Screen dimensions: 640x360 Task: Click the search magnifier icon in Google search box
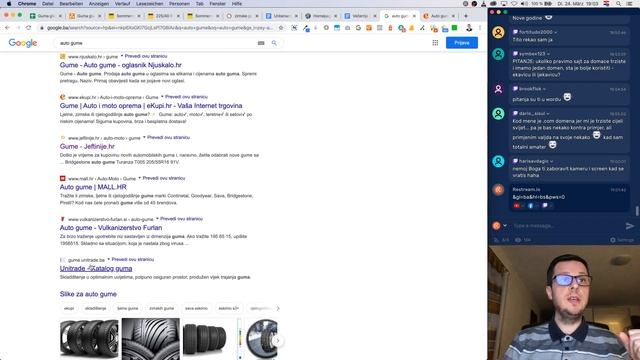tap(274, 43)
